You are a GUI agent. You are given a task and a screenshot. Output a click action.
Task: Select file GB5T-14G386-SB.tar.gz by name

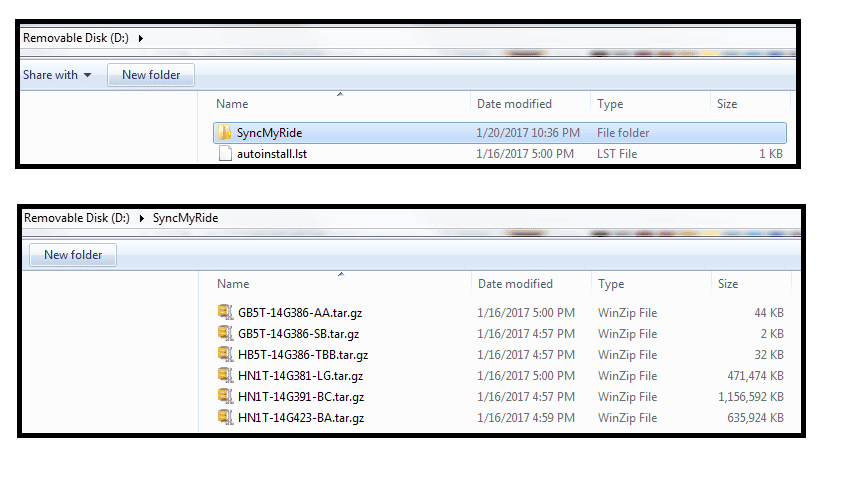click(299, 334)
